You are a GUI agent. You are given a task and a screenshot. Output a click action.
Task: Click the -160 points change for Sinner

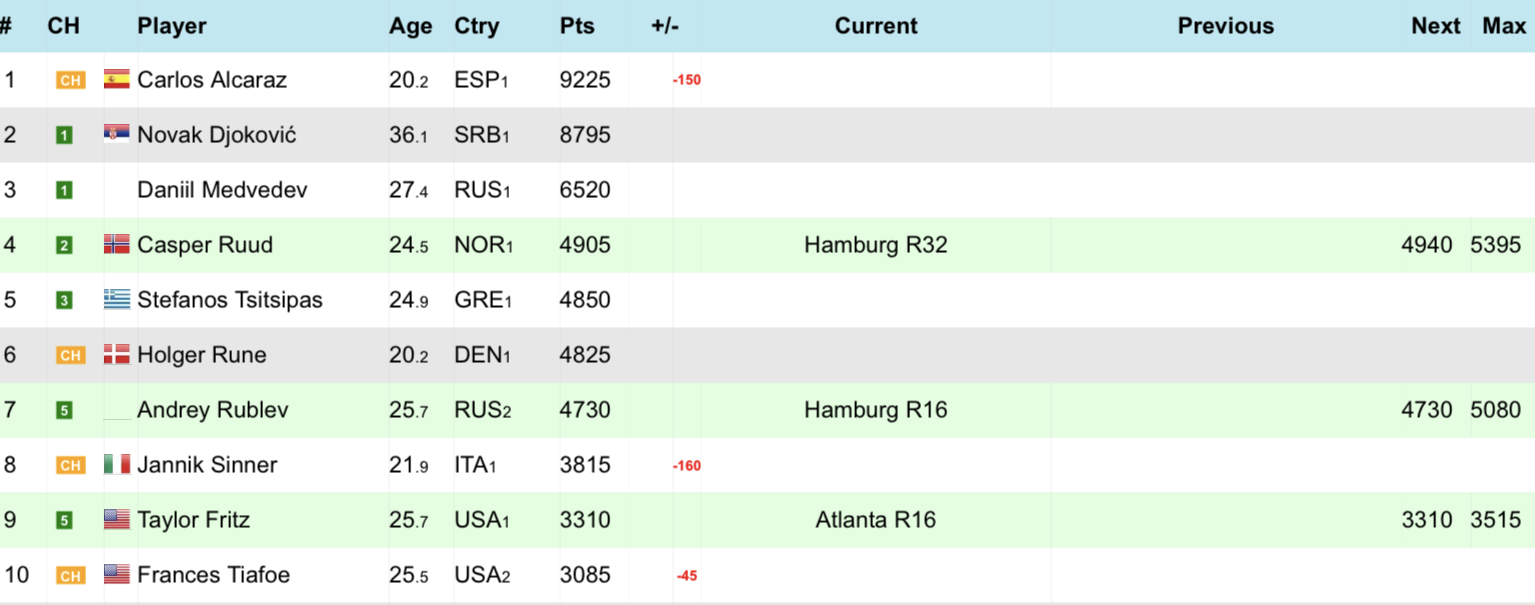pos(687,466)
